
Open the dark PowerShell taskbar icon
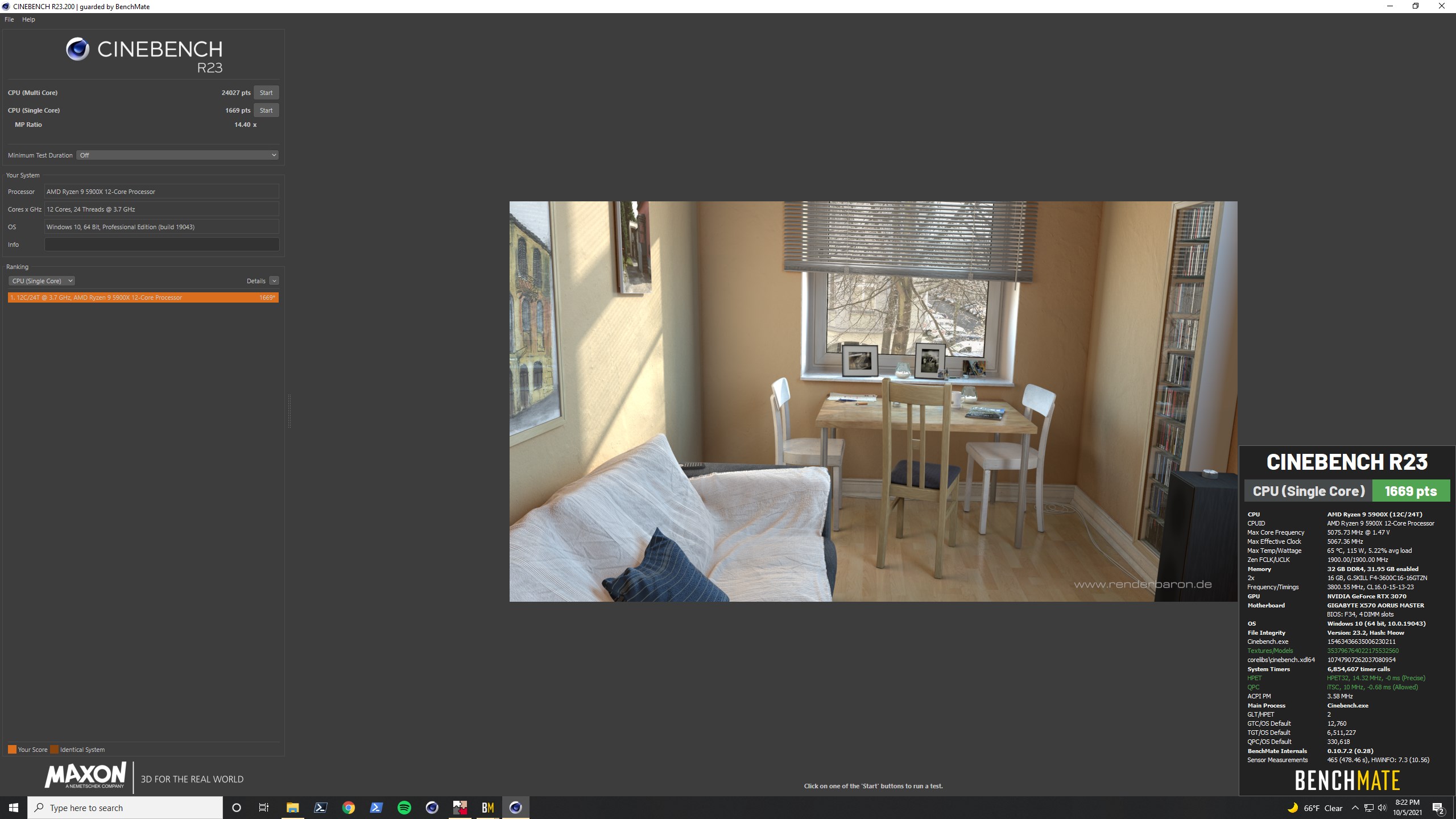320,808
